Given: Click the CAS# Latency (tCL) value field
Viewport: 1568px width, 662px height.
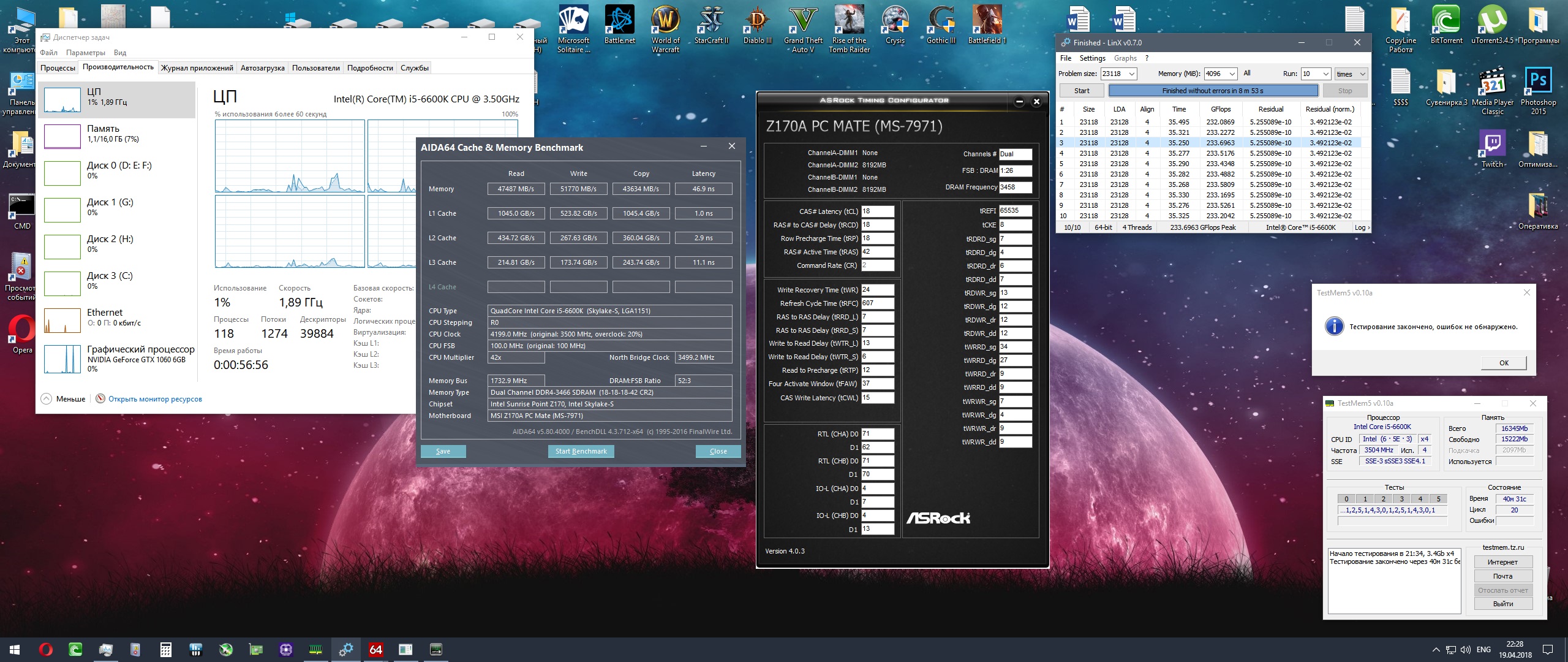Looking at the screenshot, I should pos(877,211).
